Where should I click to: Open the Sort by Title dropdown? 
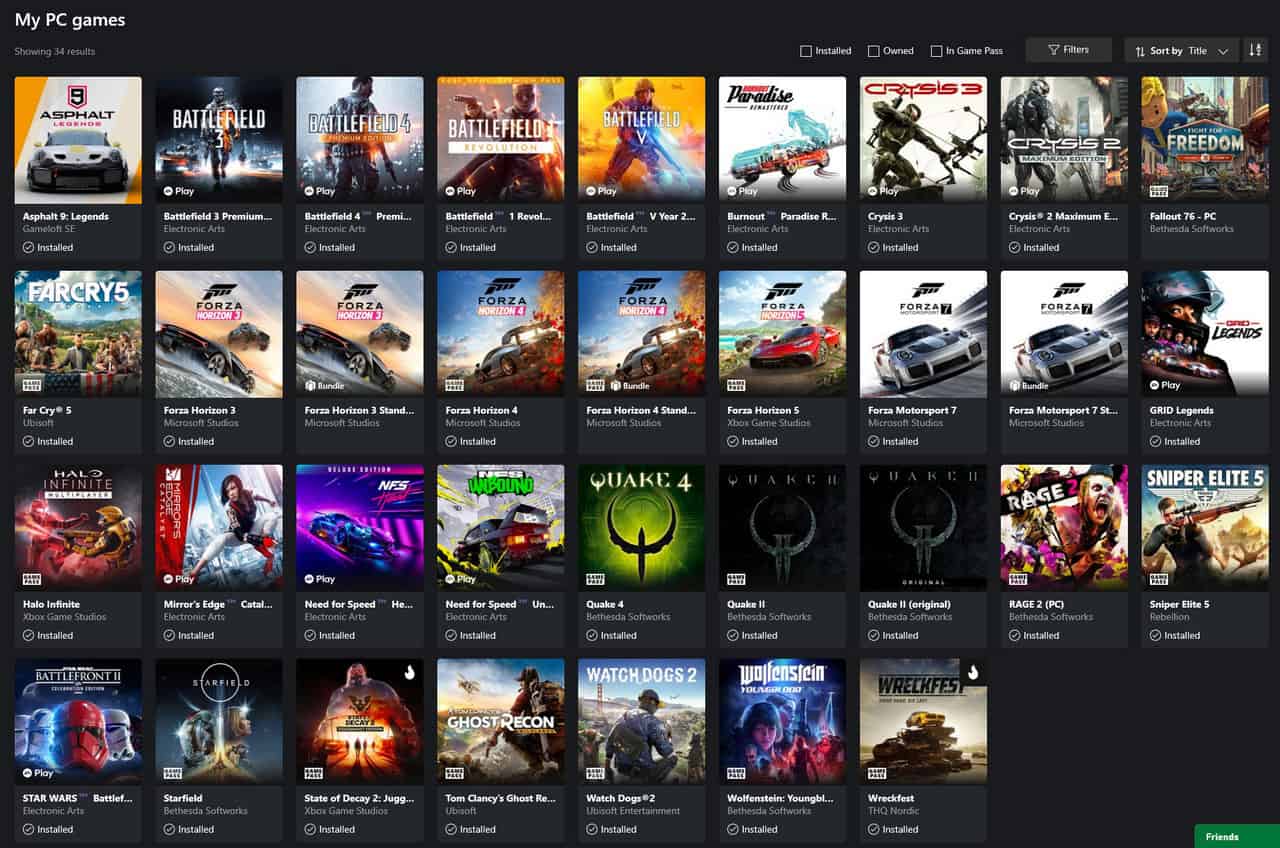[x=1182, y=50]
